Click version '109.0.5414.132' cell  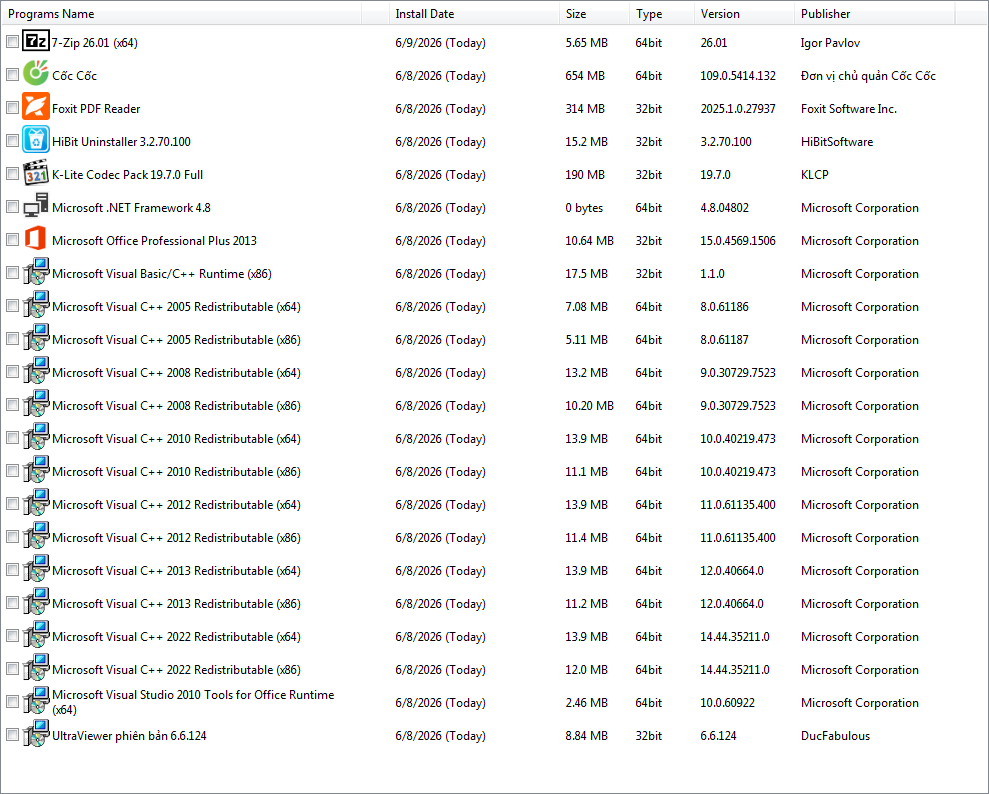click(x=738, y=76)
